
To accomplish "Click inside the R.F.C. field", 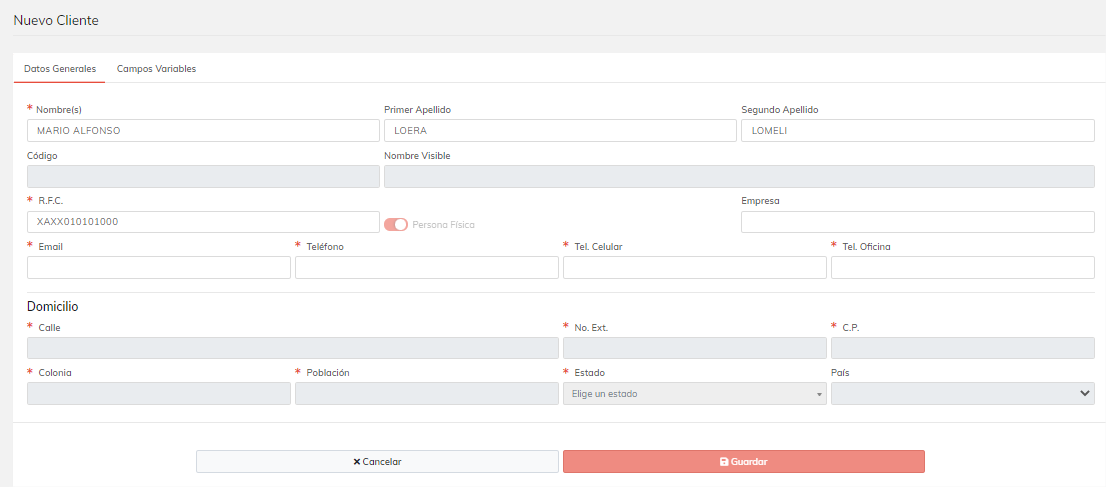I will click(x=203, y=222).
